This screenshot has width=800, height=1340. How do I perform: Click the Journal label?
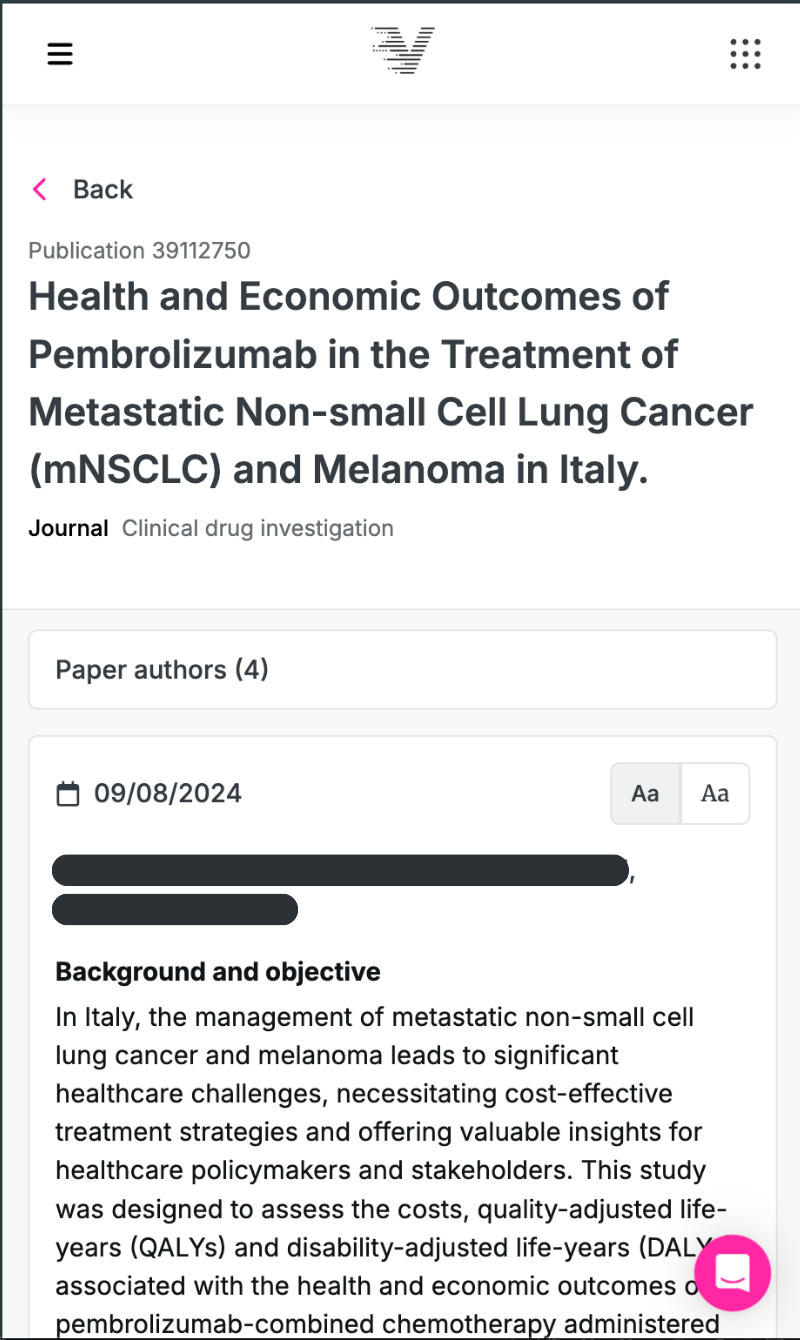click(x=68, y=528)
